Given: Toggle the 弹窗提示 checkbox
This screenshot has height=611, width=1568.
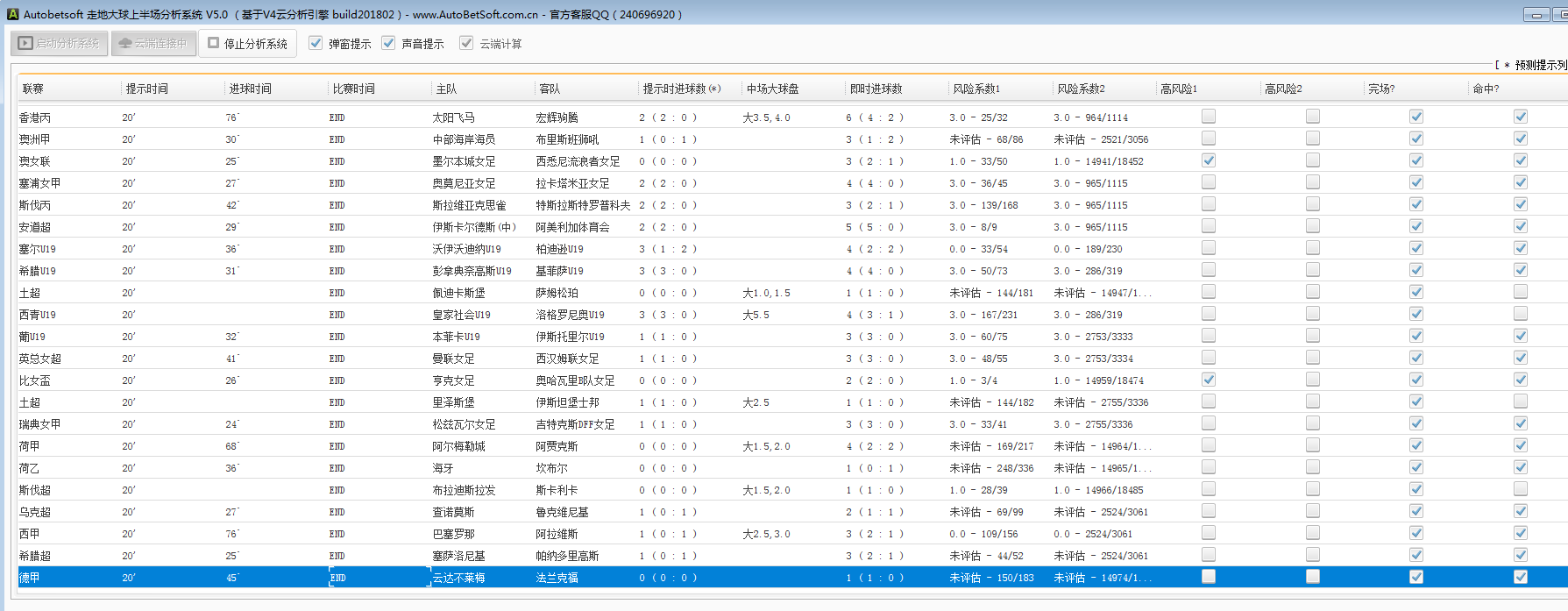Looking at the screenshot, I should [x=316, y=43].
